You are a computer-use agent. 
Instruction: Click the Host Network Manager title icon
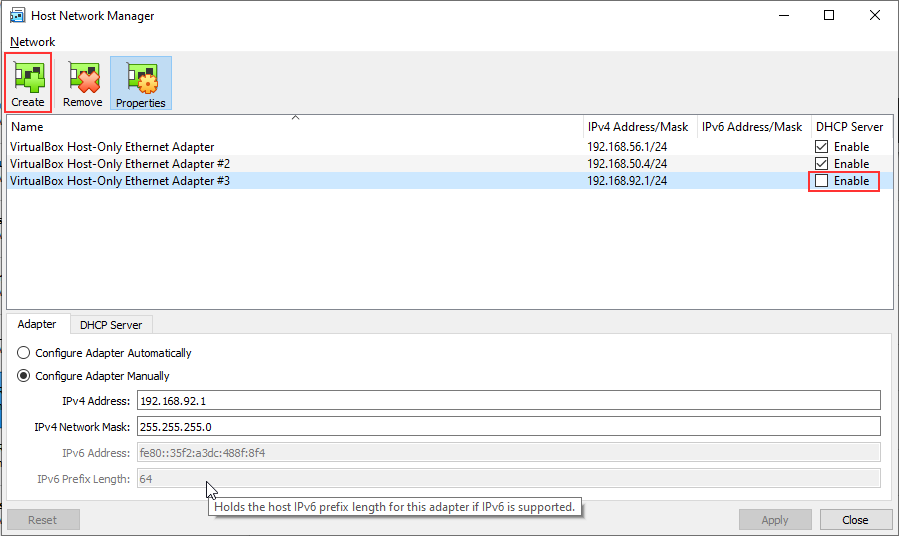click(x=17, y=15)
